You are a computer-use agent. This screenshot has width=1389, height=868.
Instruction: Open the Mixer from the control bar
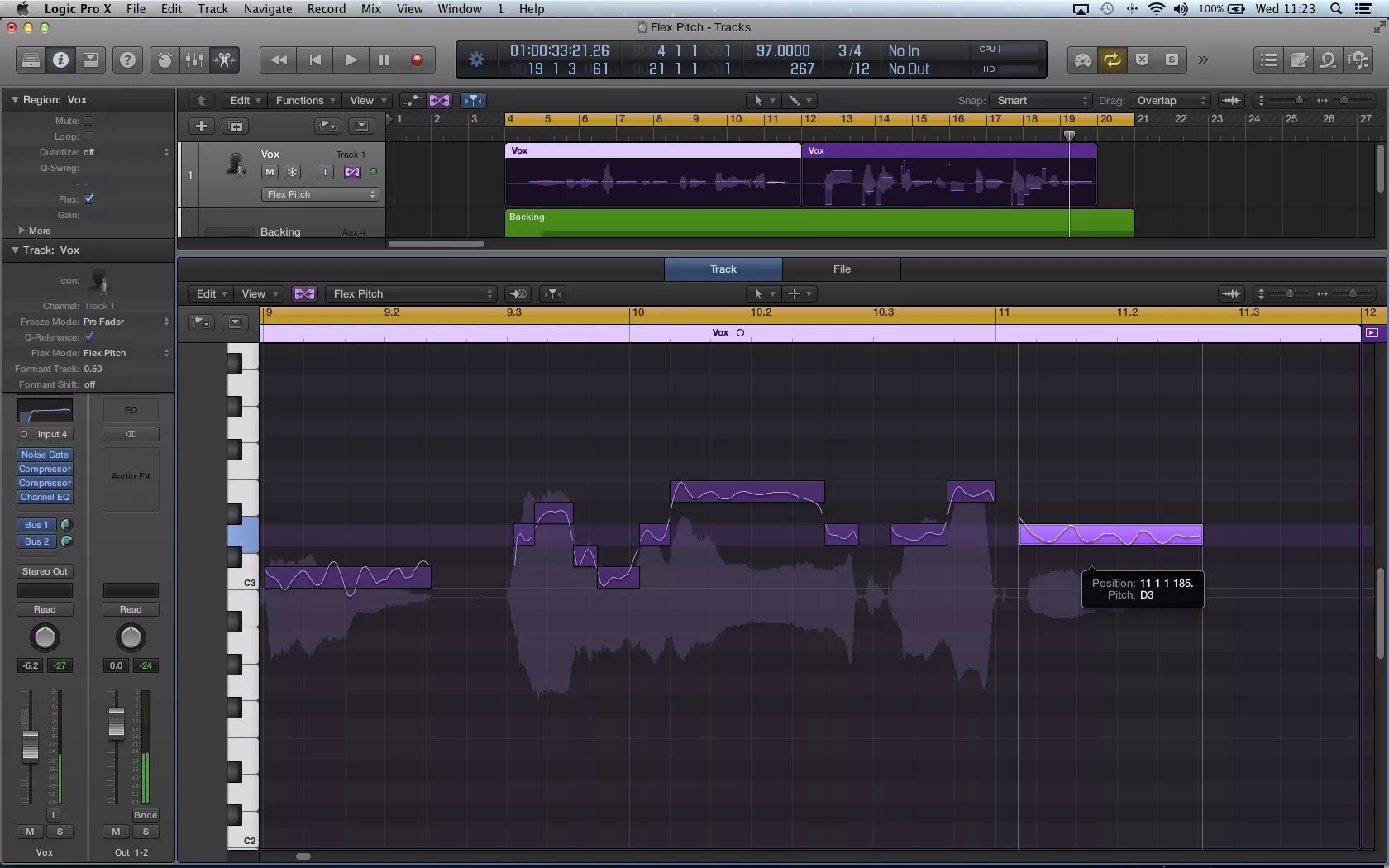tap(194, 60)
